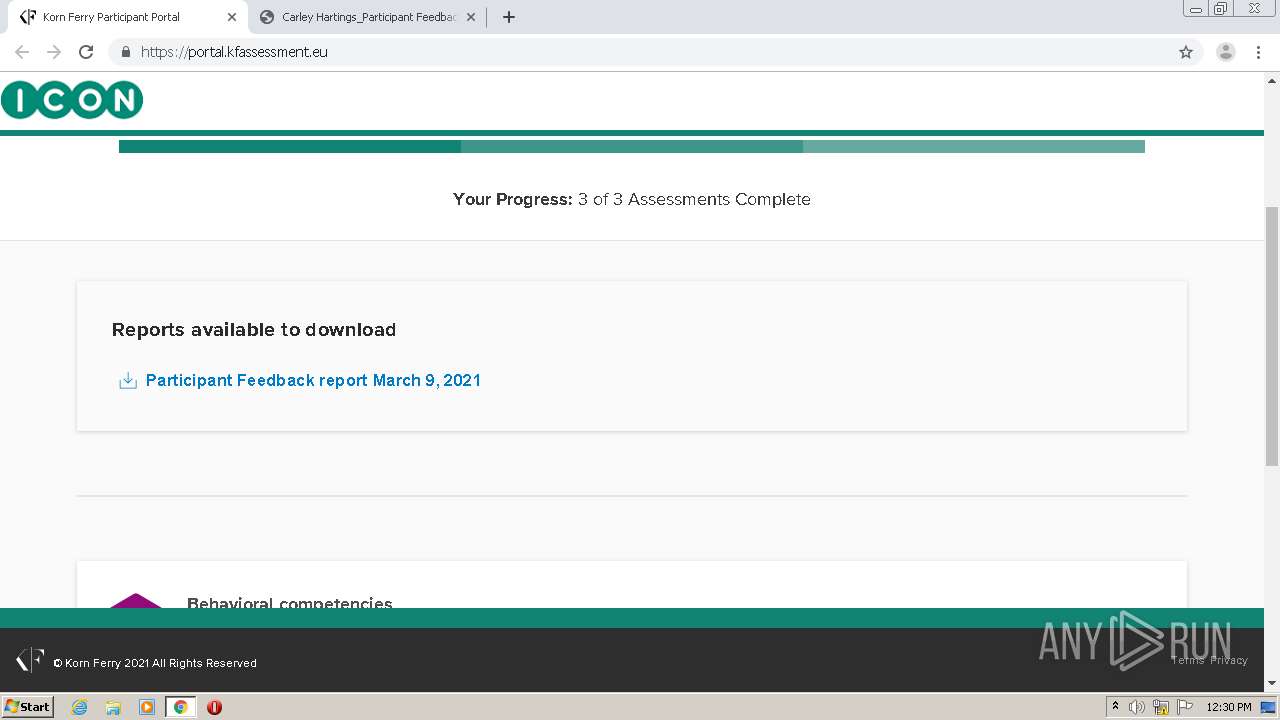Focus the address bar showing portal.kfassessment.eu
The width and height of the screenshot is (1280, 720).
[x=640, y=52]
